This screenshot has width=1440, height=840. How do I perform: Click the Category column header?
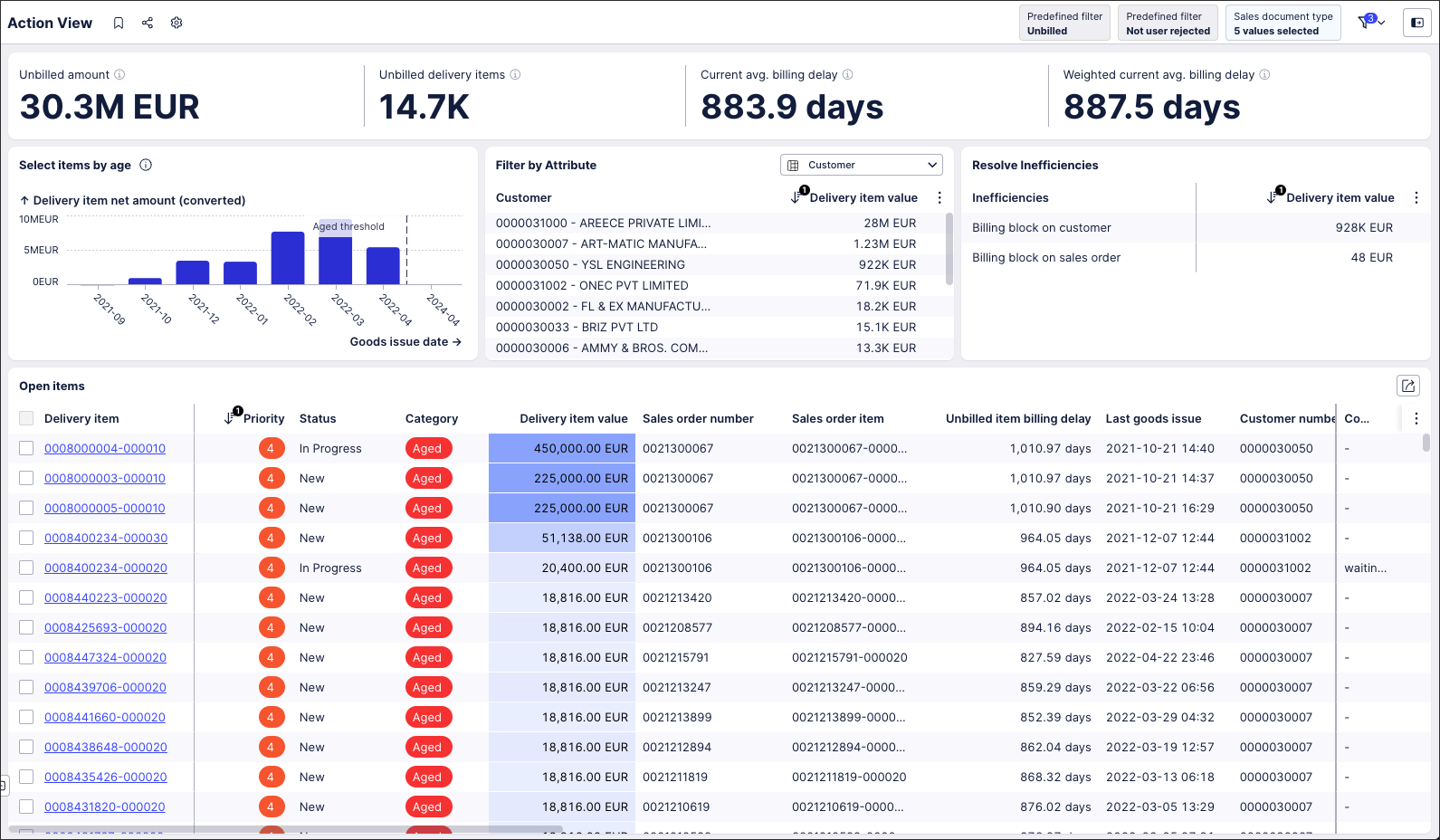click(432, 418)
